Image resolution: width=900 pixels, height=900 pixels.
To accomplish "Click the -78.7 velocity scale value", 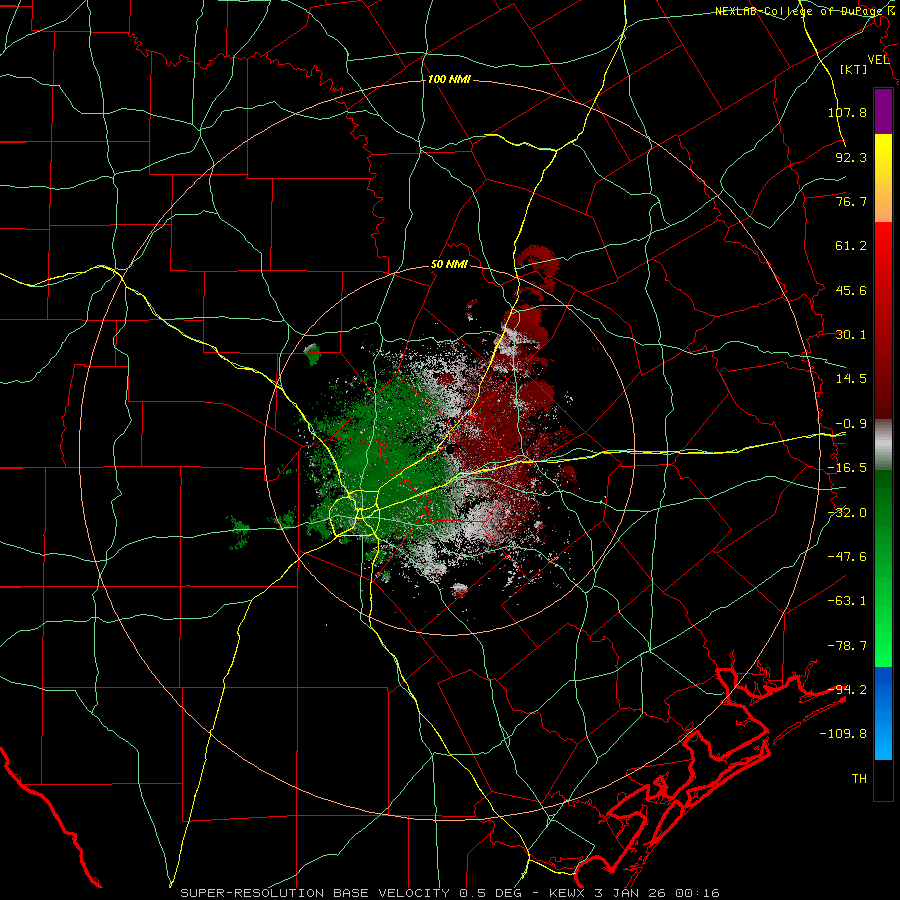I will 847,646.
